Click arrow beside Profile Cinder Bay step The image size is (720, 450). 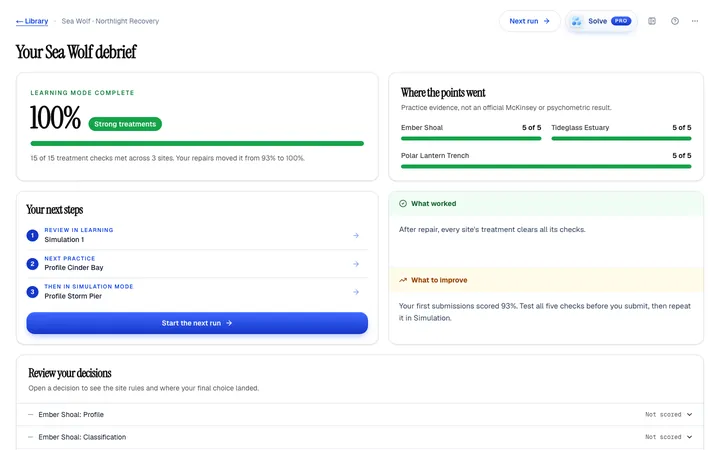pyautogui.click(x=356, y=264)
